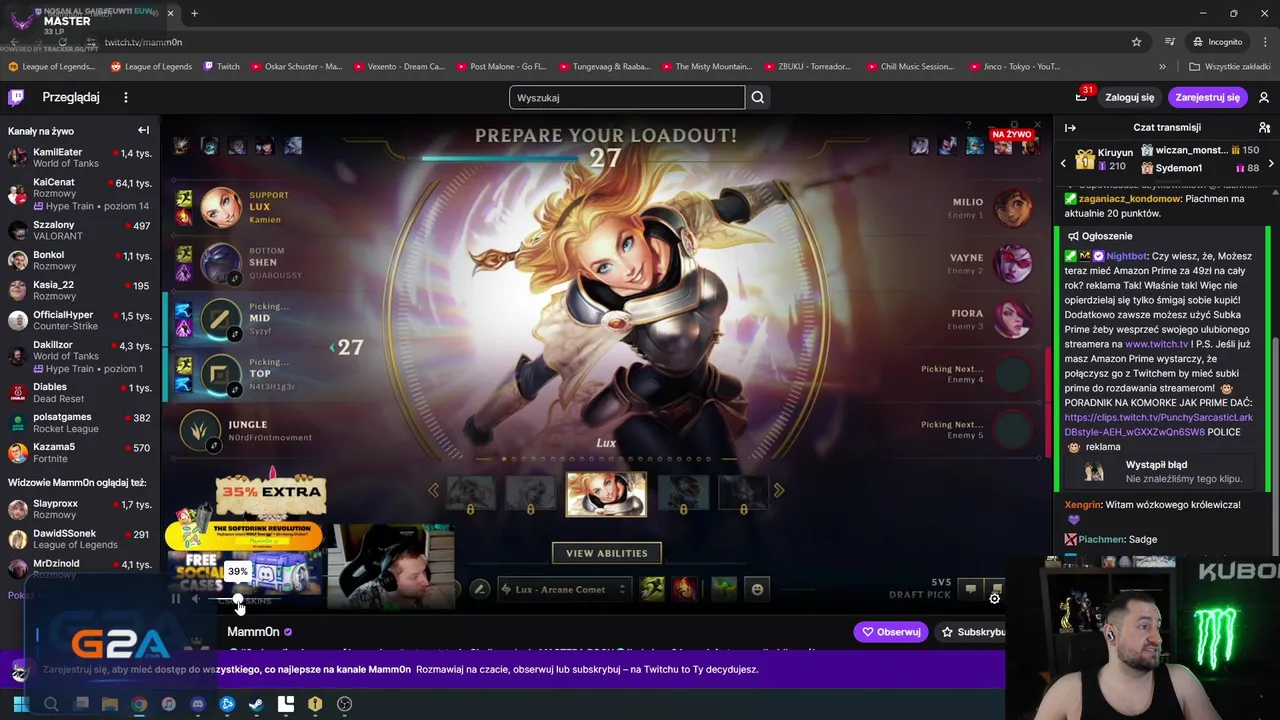
Task: Show previous skin with left carousel arrow
Action: pyautogui.click(x=433, y=490)
